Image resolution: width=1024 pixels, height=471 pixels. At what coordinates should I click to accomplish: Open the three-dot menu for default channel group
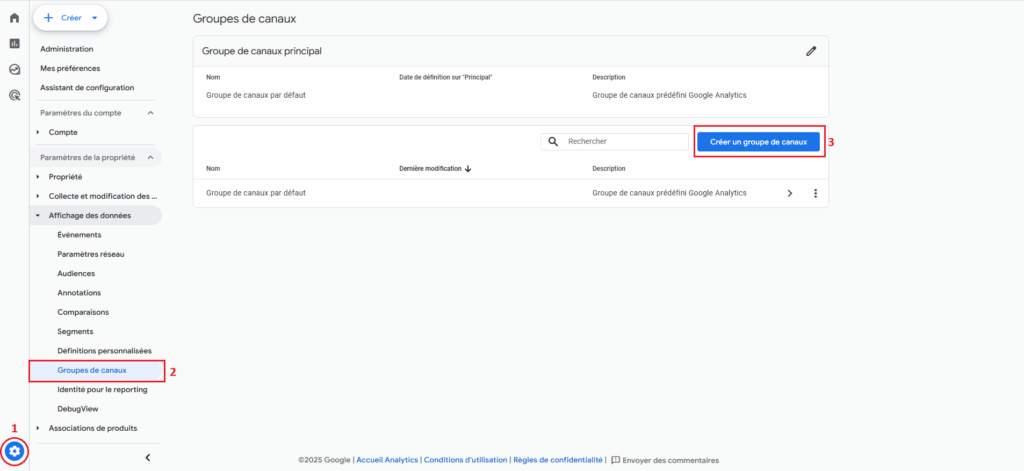point(815,193)
